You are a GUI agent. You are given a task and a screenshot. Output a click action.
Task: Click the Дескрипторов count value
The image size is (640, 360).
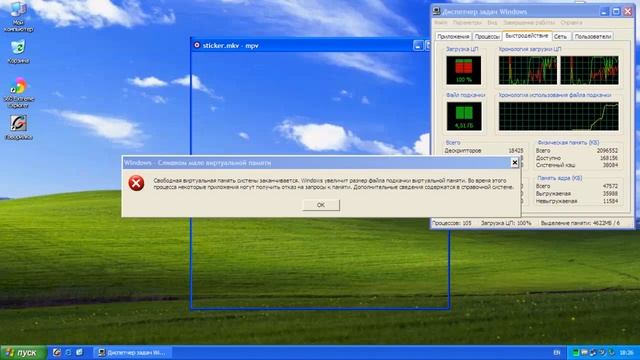(x=516, y=151)
